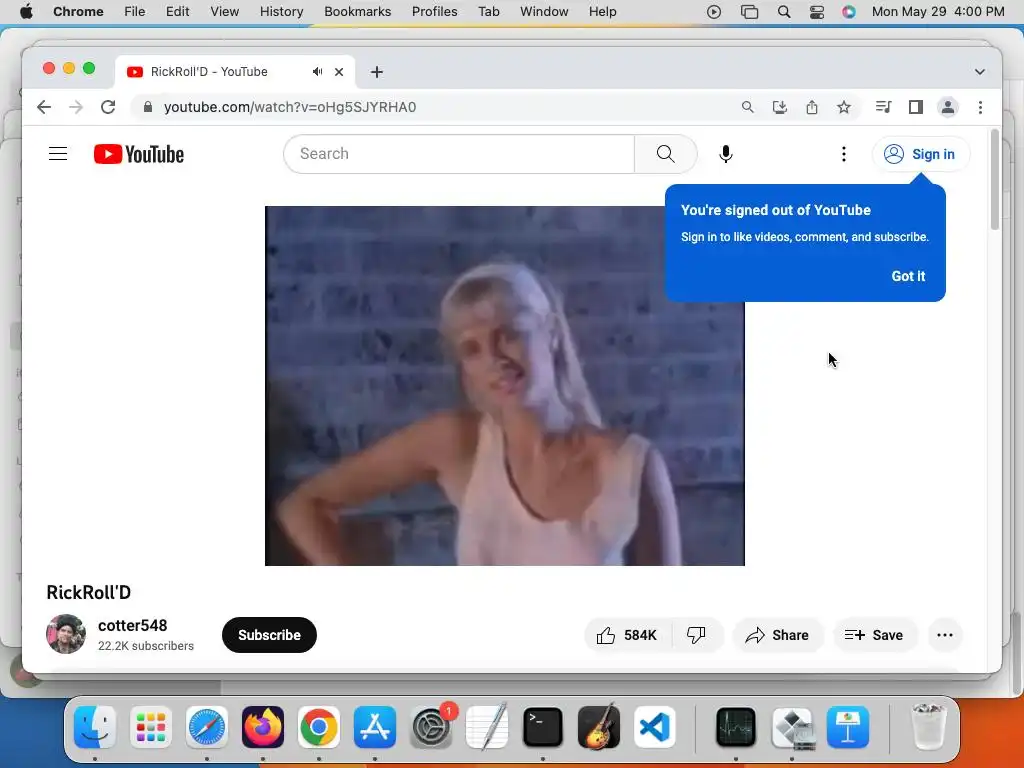This screenshot has height=768, width=1024.
Task: Dismiss the tooltip with Got it
Action: [908, 276]
